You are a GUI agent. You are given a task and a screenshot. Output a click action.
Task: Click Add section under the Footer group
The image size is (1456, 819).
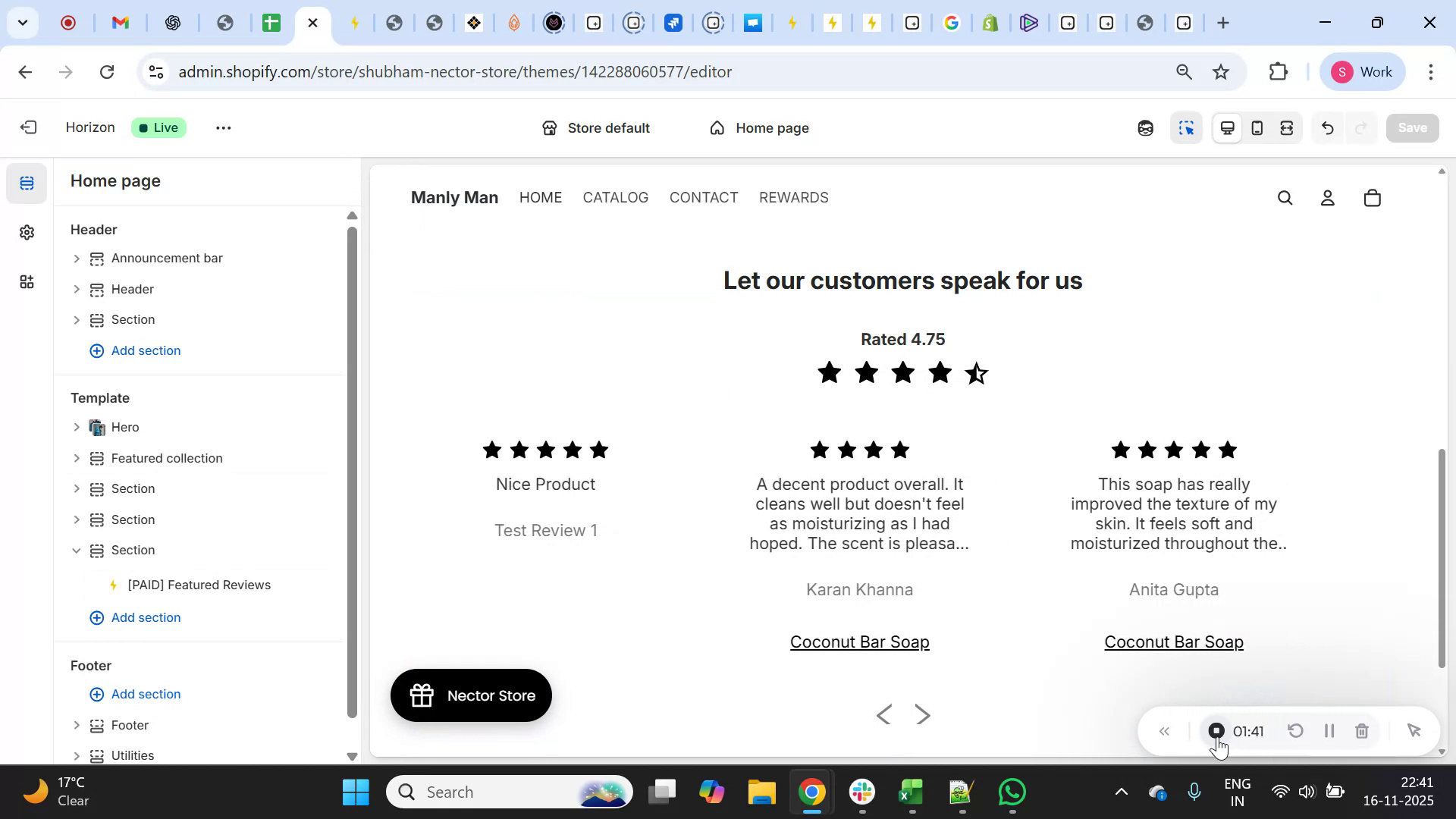pyautogui.click(x=145, y=694)
